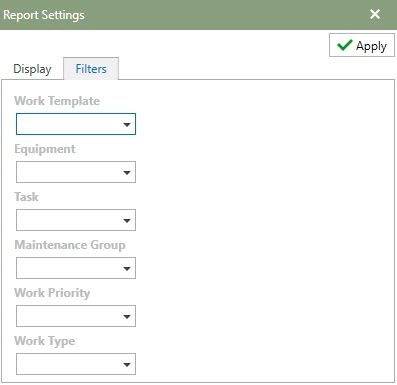
Task: Click the Work Priority label
Action: point(52,293)
